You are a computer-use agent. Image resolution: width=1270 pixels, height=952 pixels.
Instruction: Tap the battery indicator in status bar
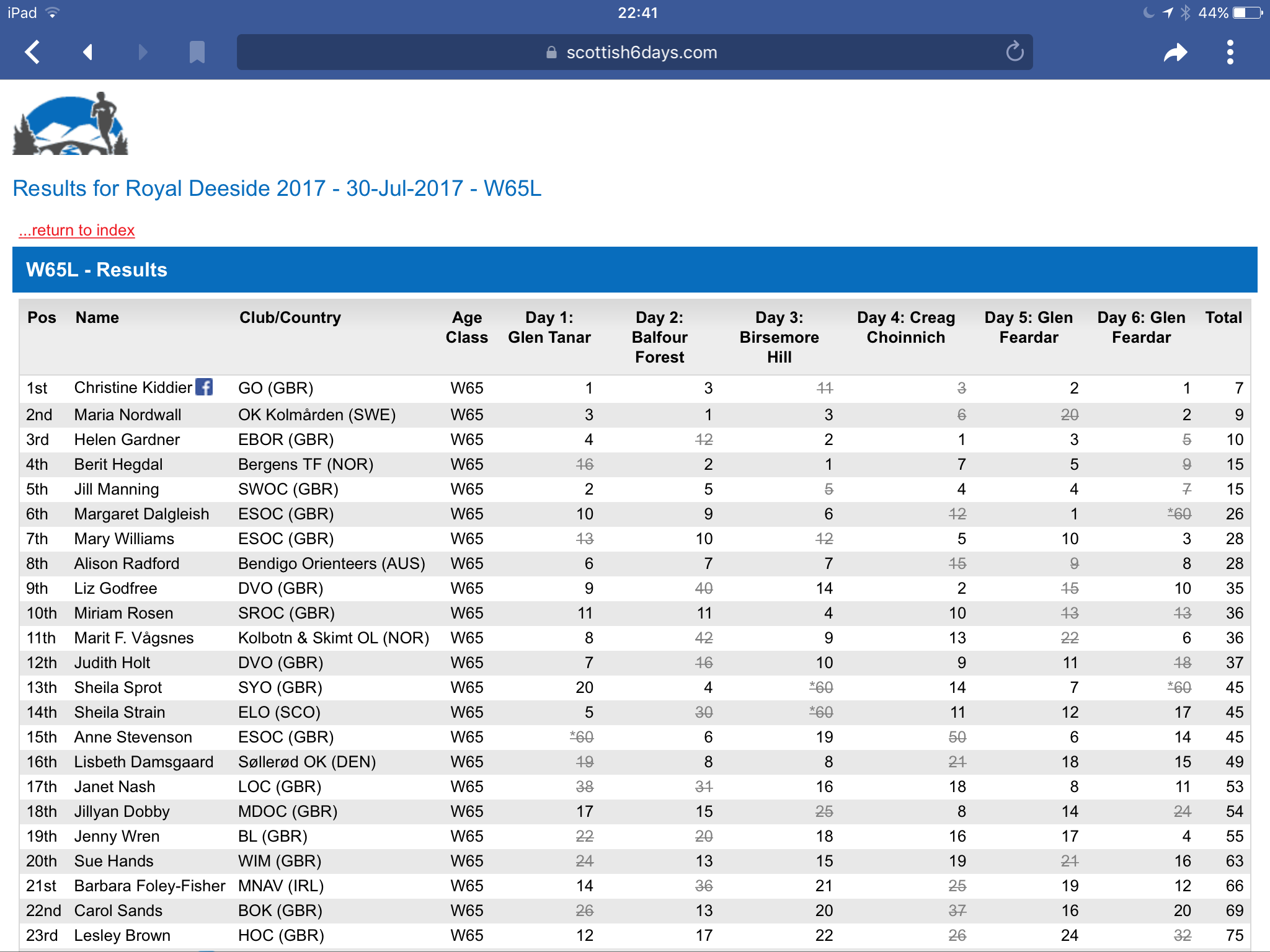point(1248,13)
